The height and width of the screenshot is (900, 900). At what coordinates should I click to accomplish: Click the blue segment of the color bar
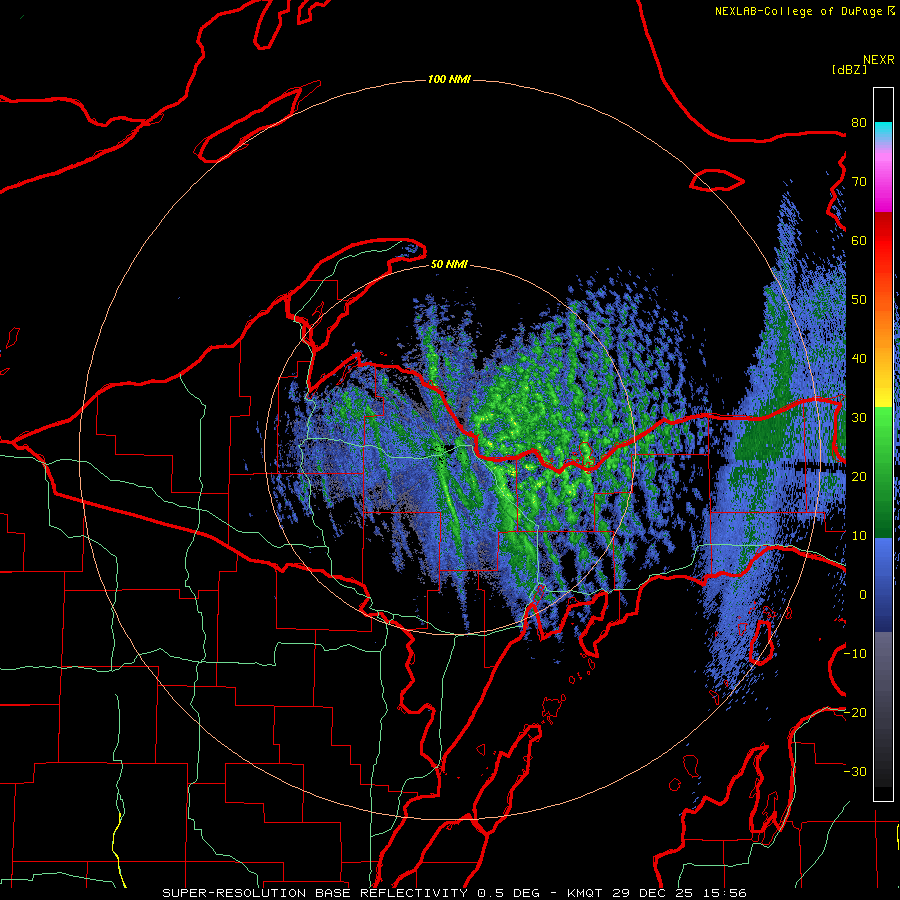pyautogui.click(x=883, y=584)
